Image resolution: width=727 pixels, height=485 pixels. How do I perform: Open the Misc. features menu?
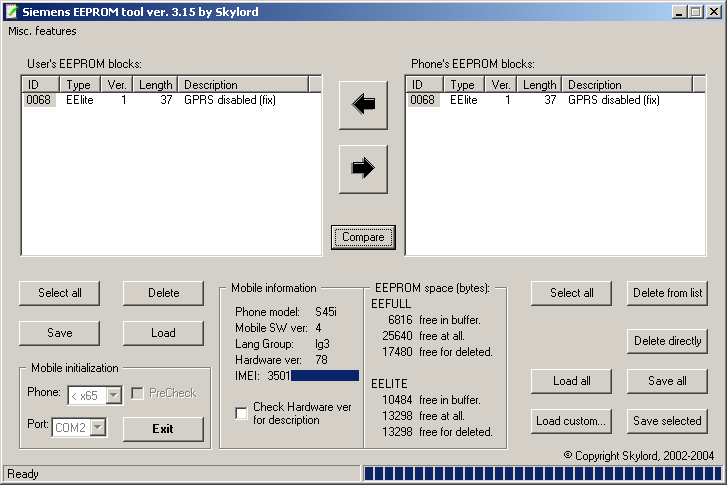point(42,31)
